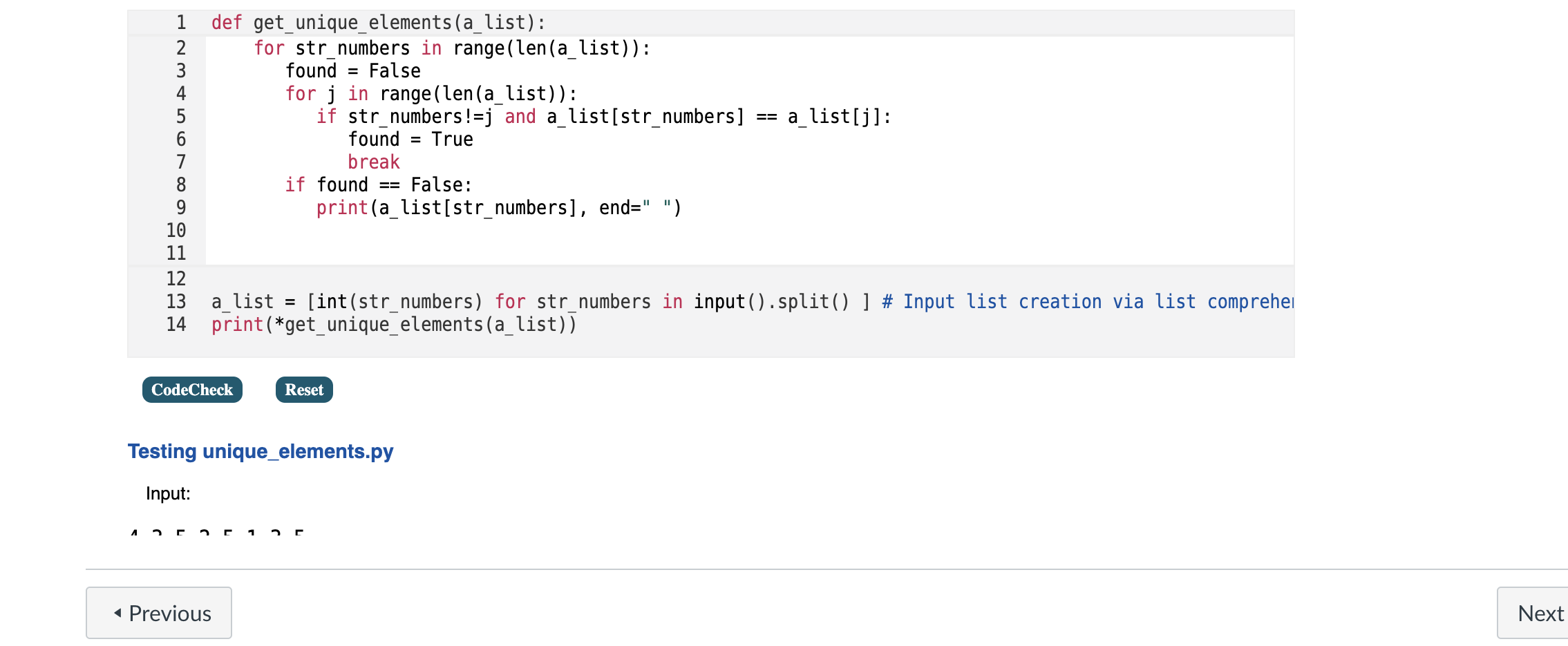1568x646 pixels.
Task: Click the Reset button
Action: pyautogui.click(x=303, y=390)
